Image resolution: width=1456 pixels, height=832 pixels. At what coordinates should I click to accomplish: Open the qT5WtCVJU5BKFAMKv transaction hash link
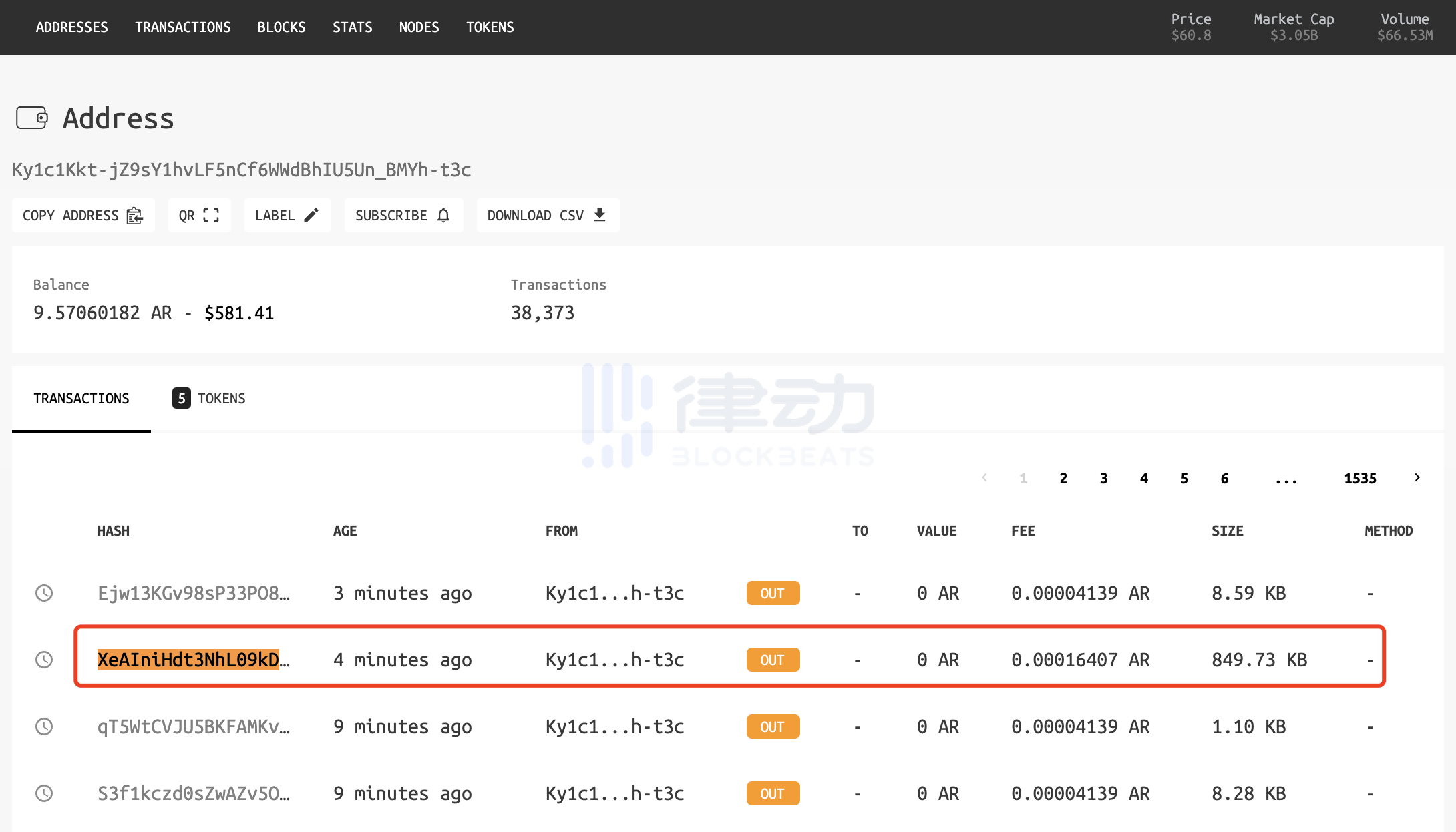click(x=193, y=726)
